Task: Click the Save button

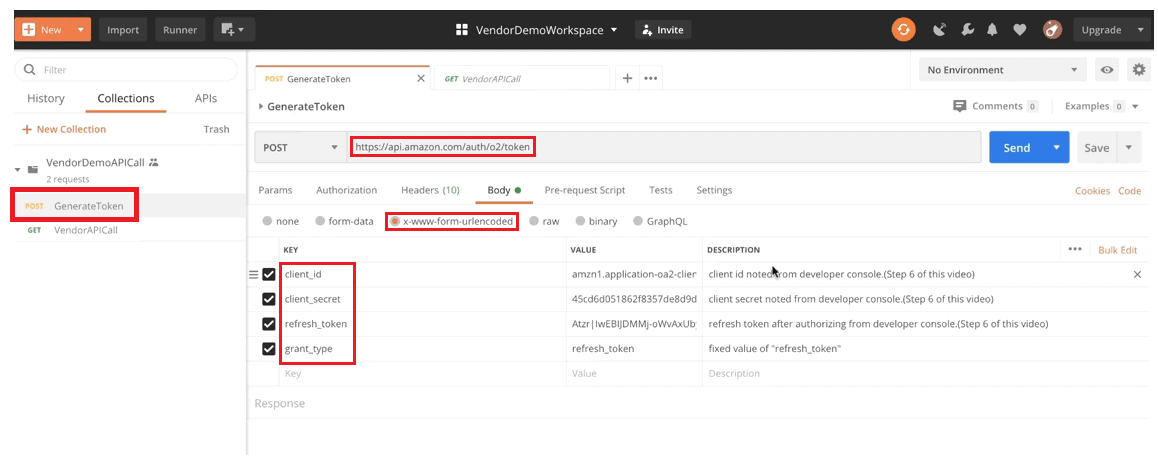Action: [x=1097, y=148]
